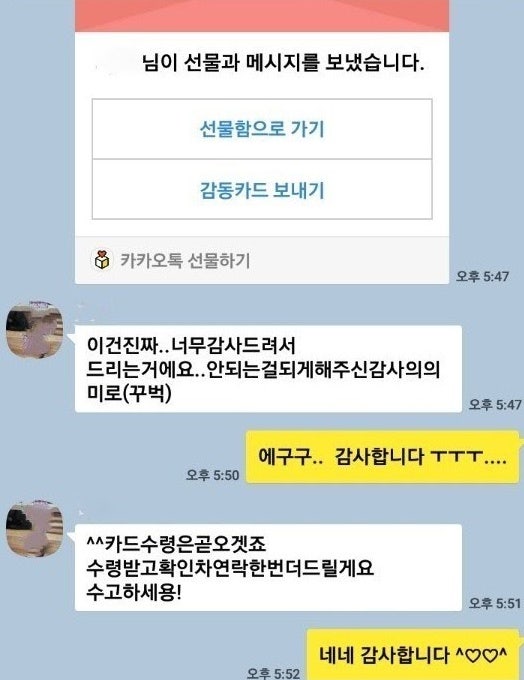Tap 감동카드 보내기 button
The width and height of the screenshot is (524, 680).
262,190
